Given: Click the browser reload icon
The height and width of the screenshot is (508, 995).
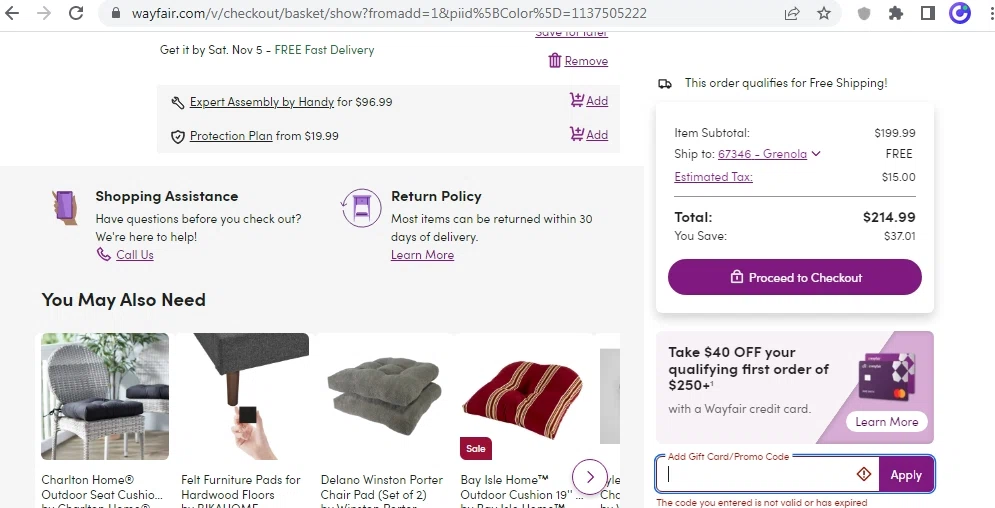Looking at the screenshot, I should point(76,13).
